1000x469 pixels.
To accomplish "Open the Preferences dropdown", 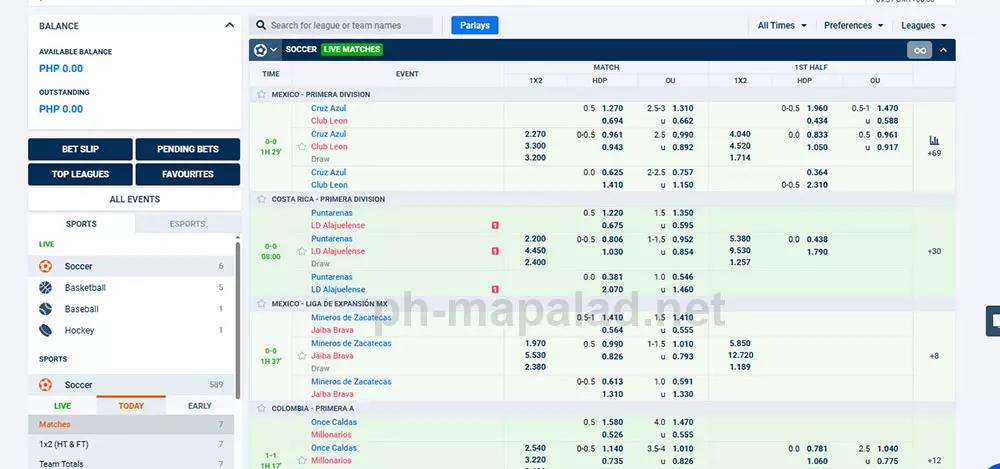I will [x=853, y=26].
